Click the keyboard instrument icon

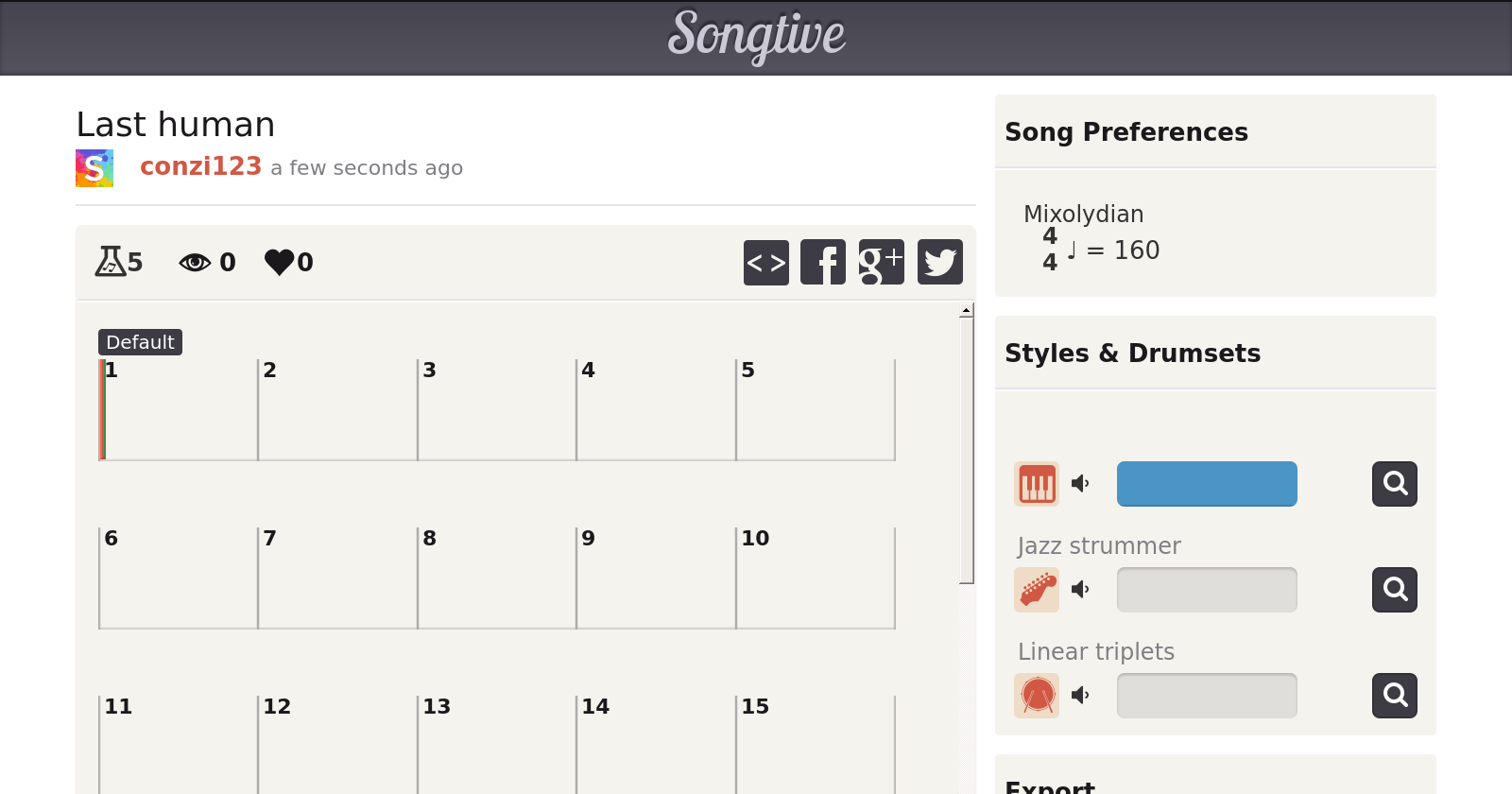tap(1037, 484)
